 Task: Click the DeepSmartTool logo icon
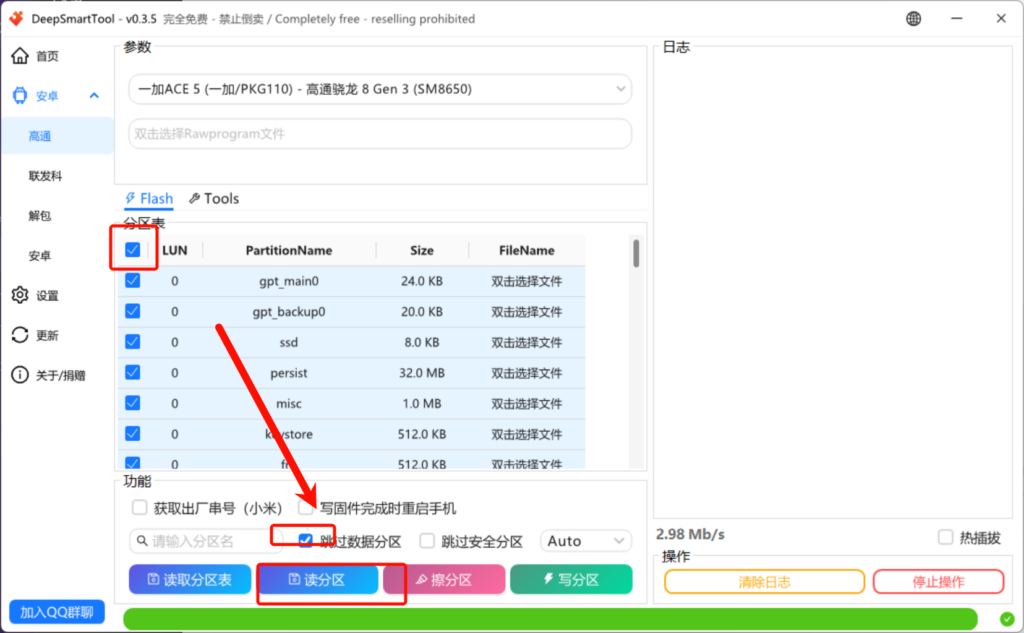(x=17, y=19)
